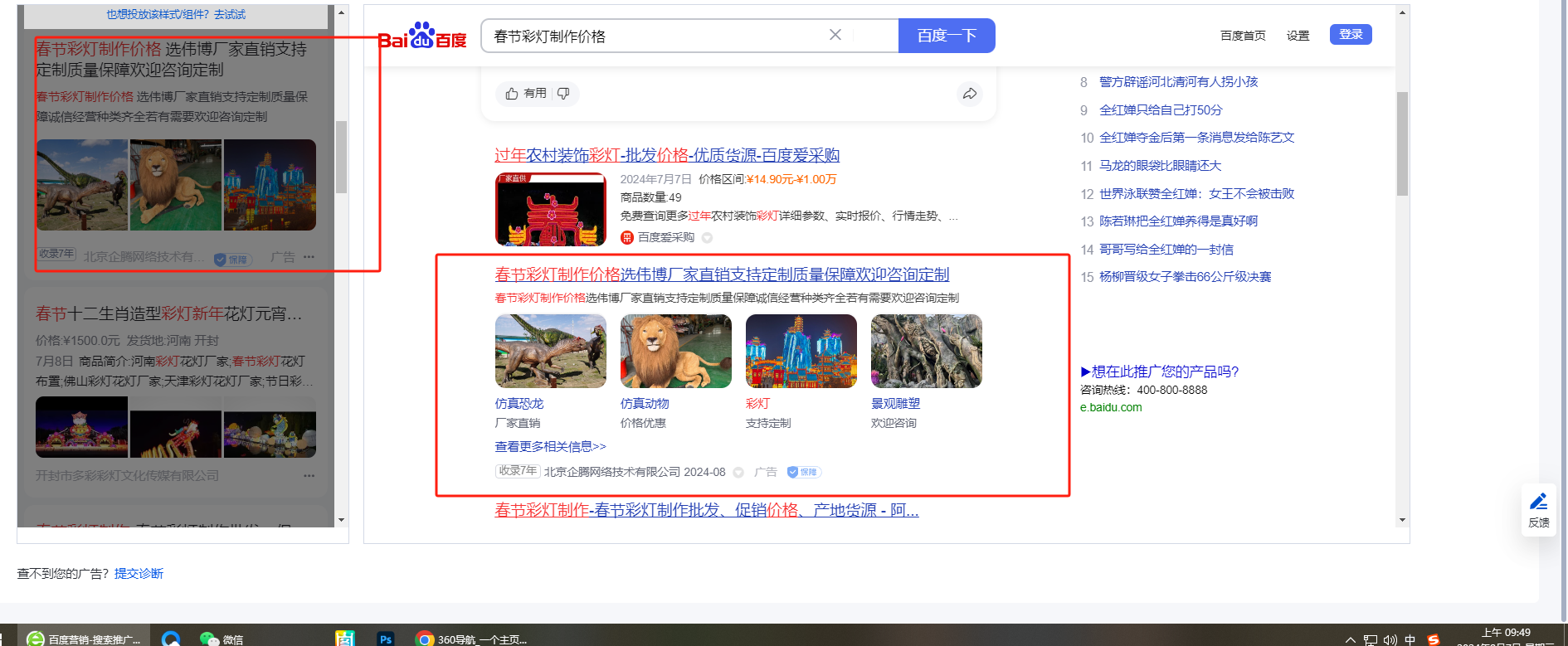This screenshot has width=1568, height=646.
Task: Click the small circle icon after 2024-08
Action: click(738, 473)
